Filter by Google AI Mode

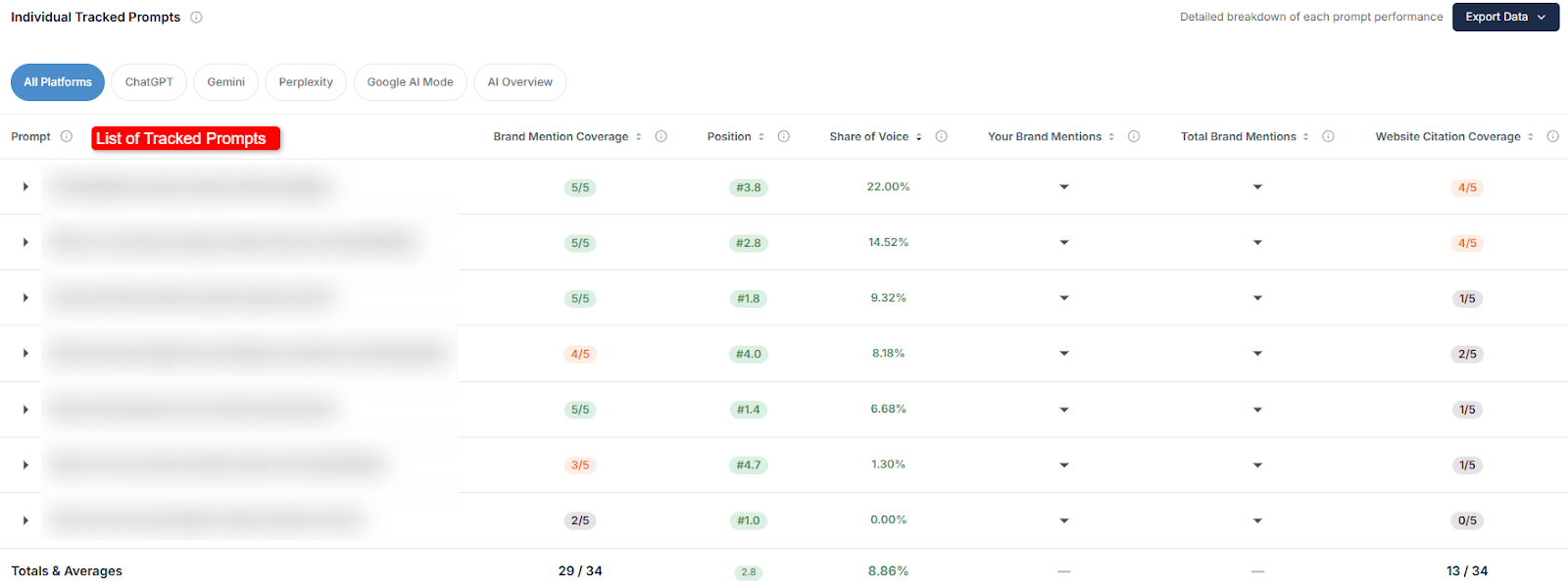[x=410, y=82]
